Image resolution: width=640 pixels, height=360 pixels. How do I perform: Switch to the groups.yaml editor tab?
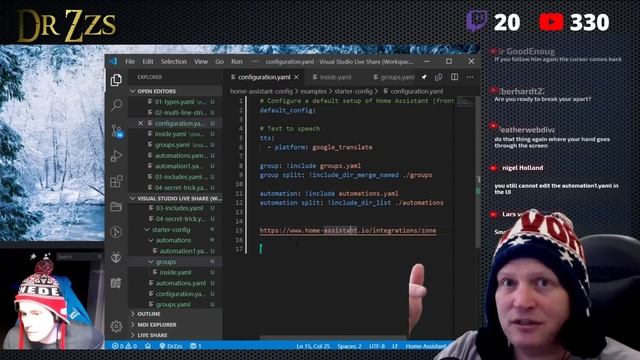(393, 77)
